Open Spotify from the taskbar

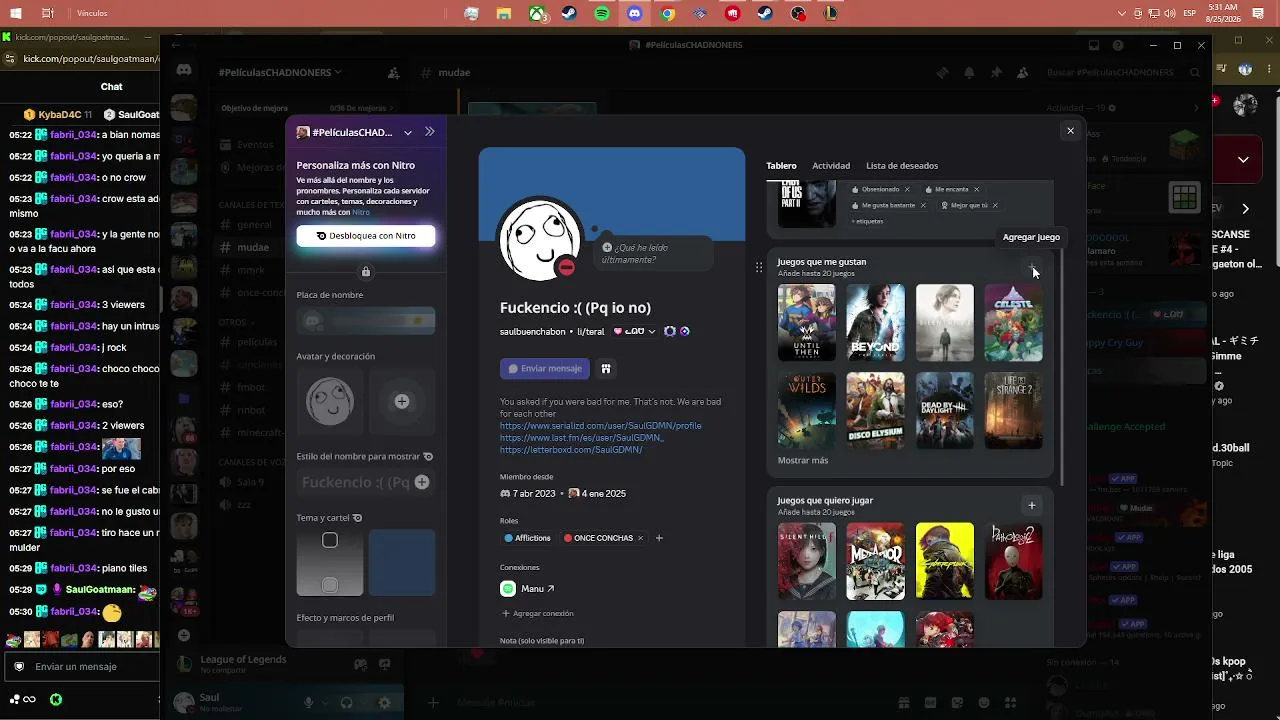602,14
